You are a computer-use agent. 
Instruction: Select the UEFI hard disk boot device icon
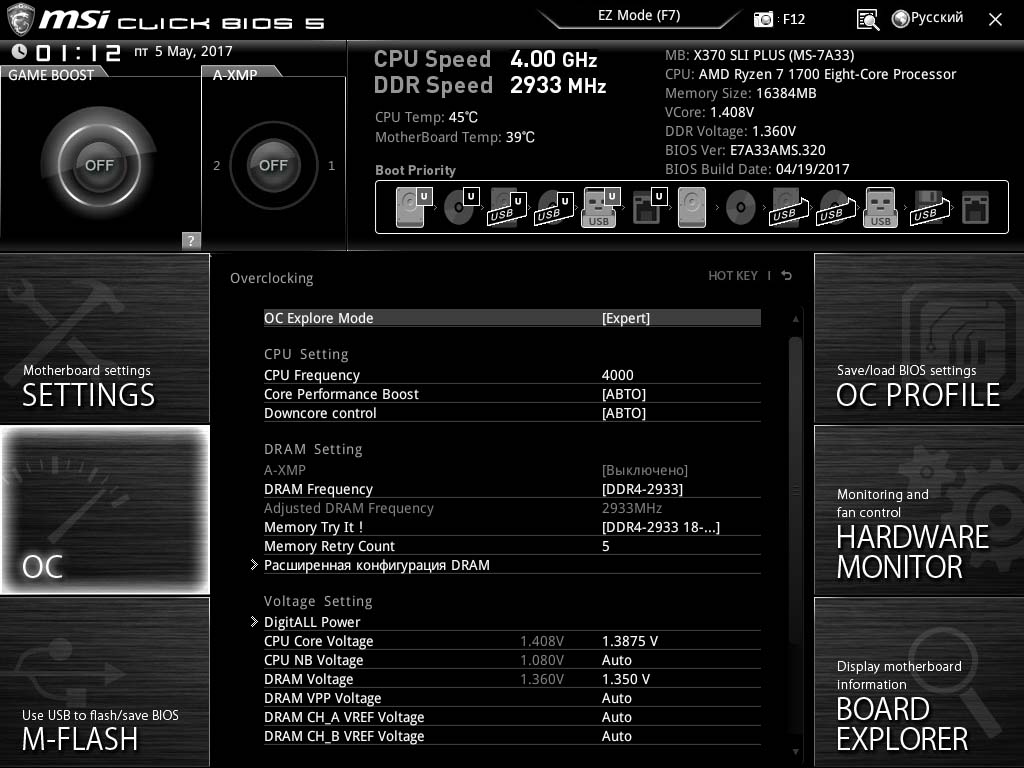[x=413, y=207]
